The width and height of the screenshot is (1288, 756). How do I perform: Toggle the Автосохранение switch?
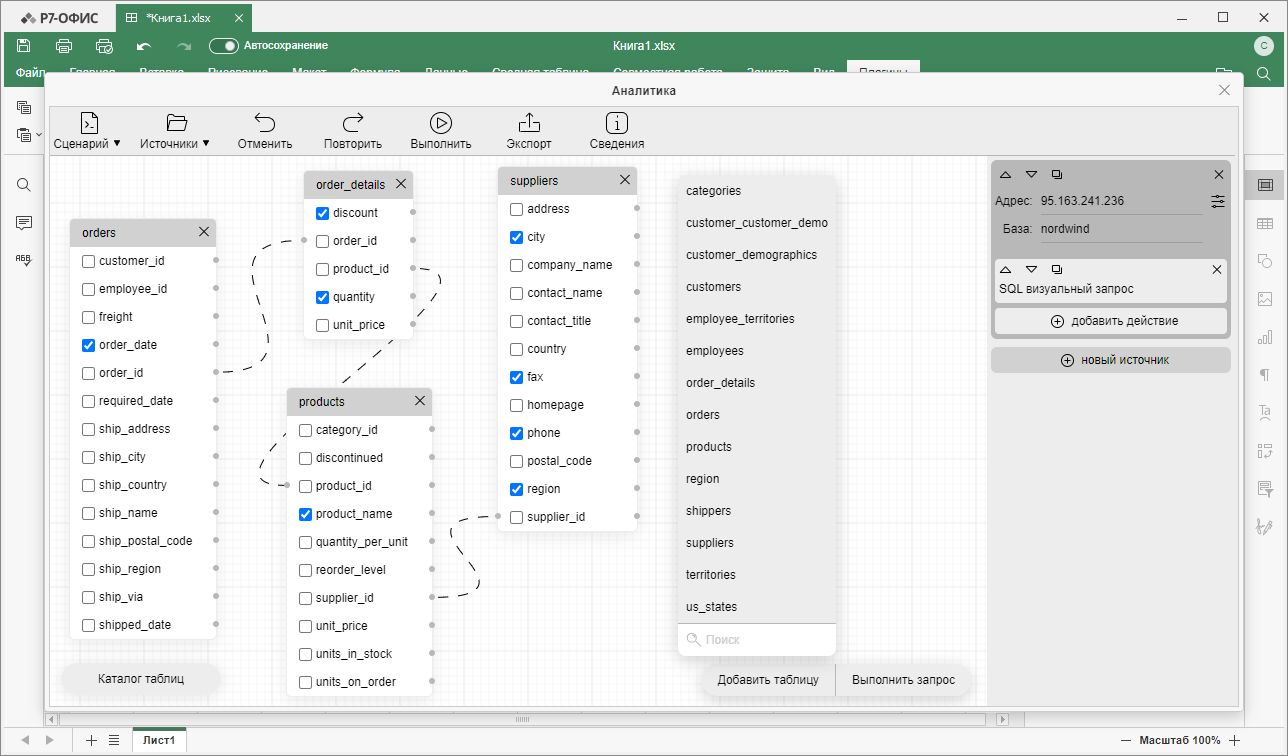224,46
